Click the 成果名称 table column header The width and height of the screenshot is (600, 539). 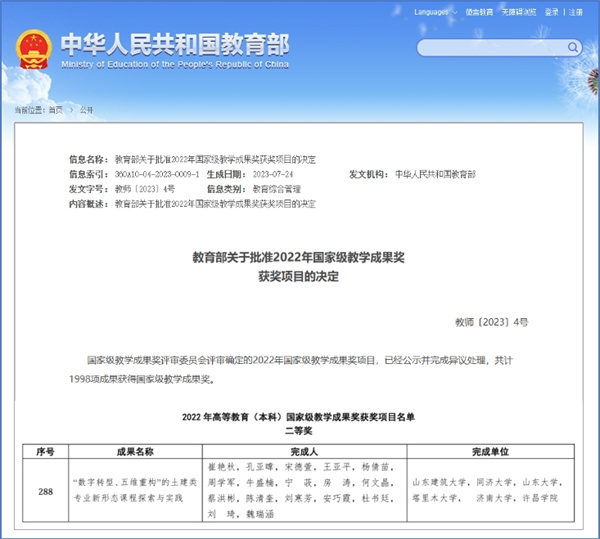point(132,452)
